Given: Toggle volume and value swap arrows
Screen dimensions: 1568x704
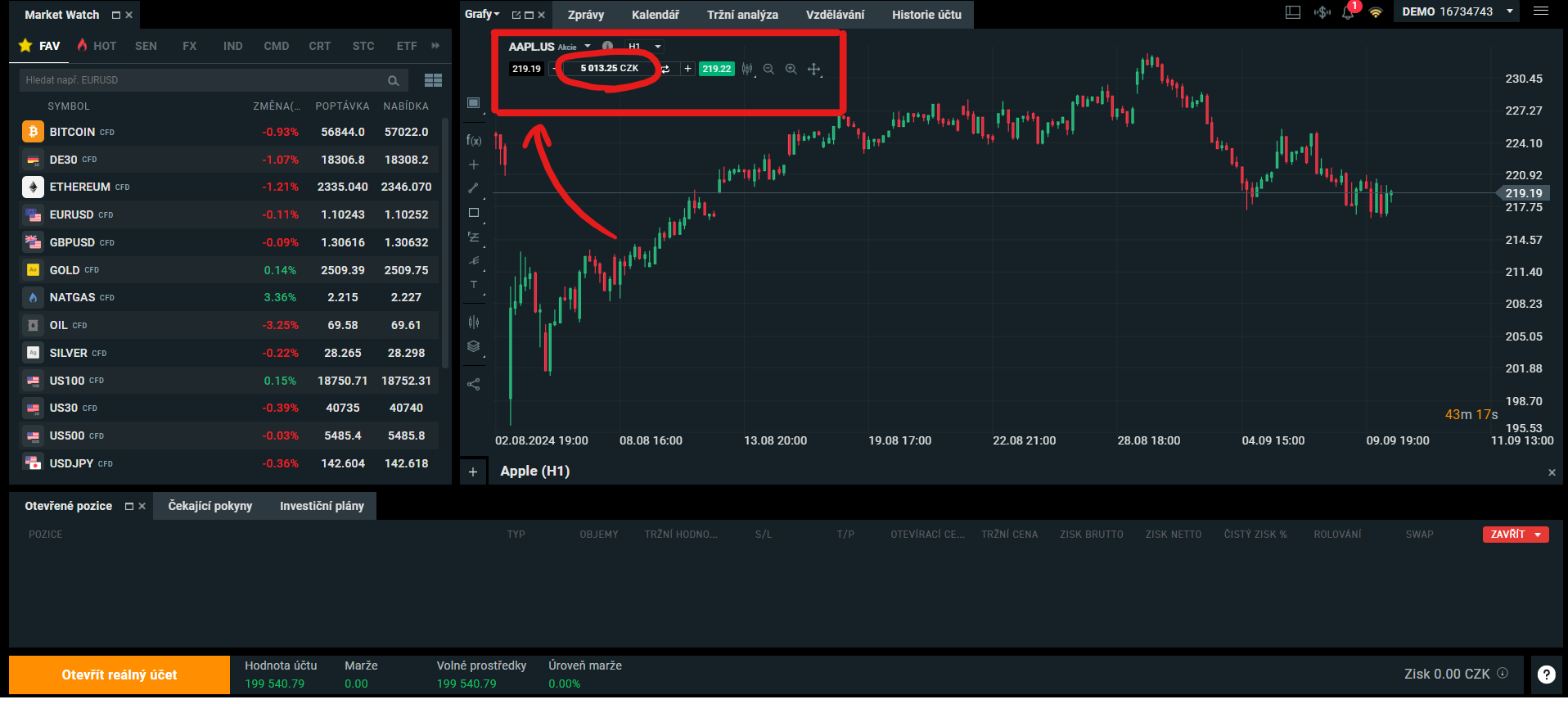Looking at the screenshot, I should [x=665, y=70].
